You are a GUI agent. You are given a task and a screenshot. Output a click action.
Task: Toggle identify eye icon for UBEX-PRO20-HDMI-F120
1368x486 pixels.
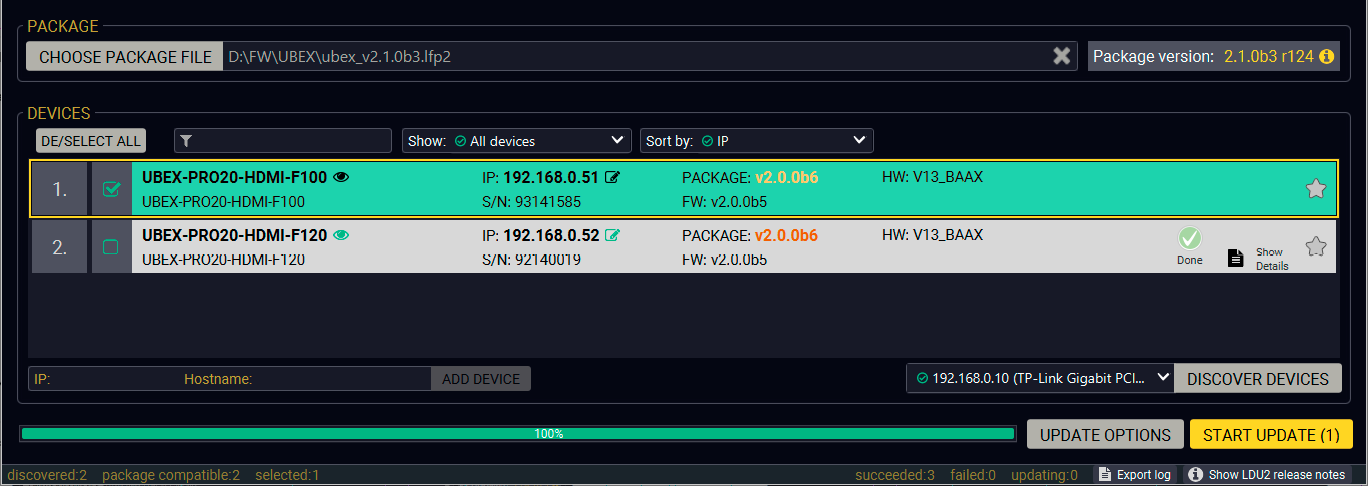pos(341,236)
